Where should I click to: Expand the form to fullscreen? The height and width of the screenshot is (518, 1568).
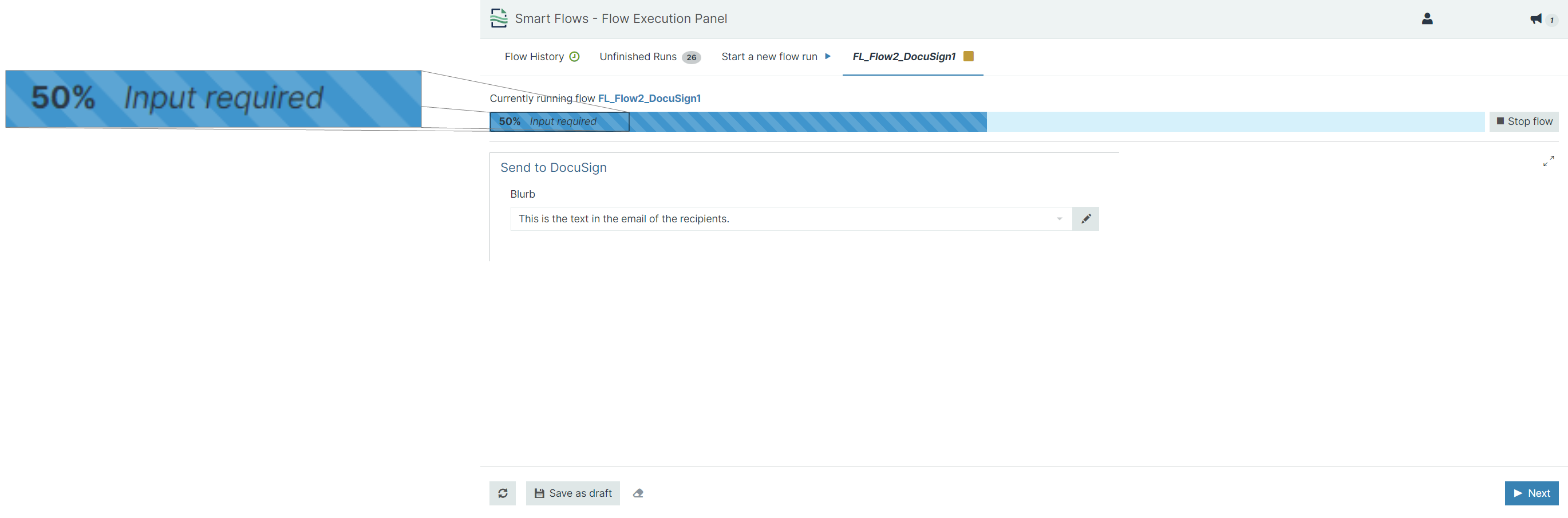1549,161
